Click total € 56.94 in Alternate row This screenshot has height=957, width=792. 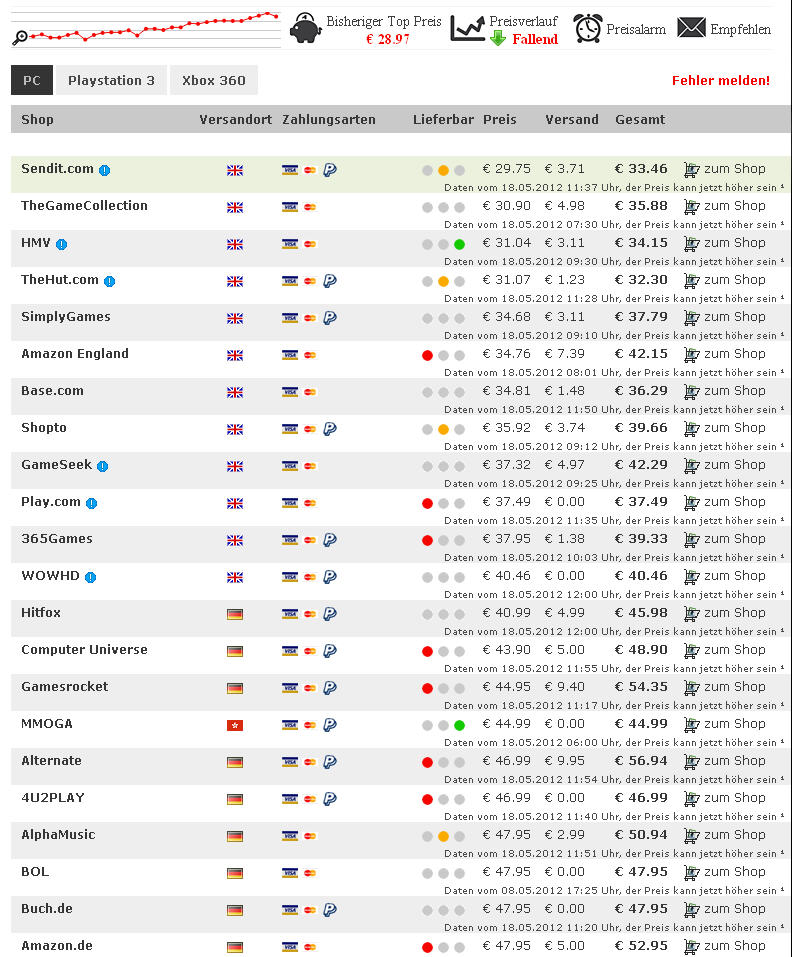(641, 761)
